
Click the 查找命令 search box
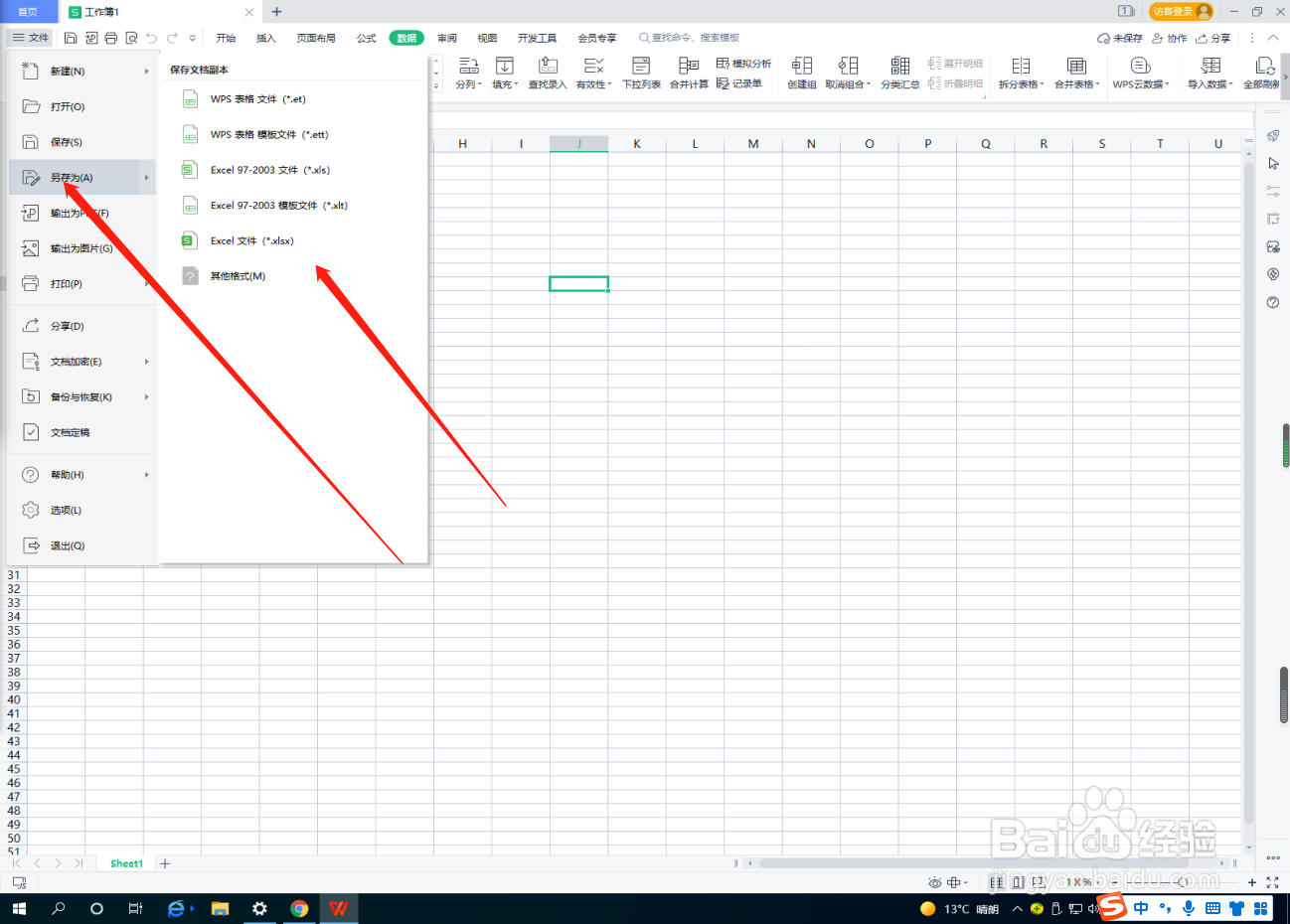(690, 38)
